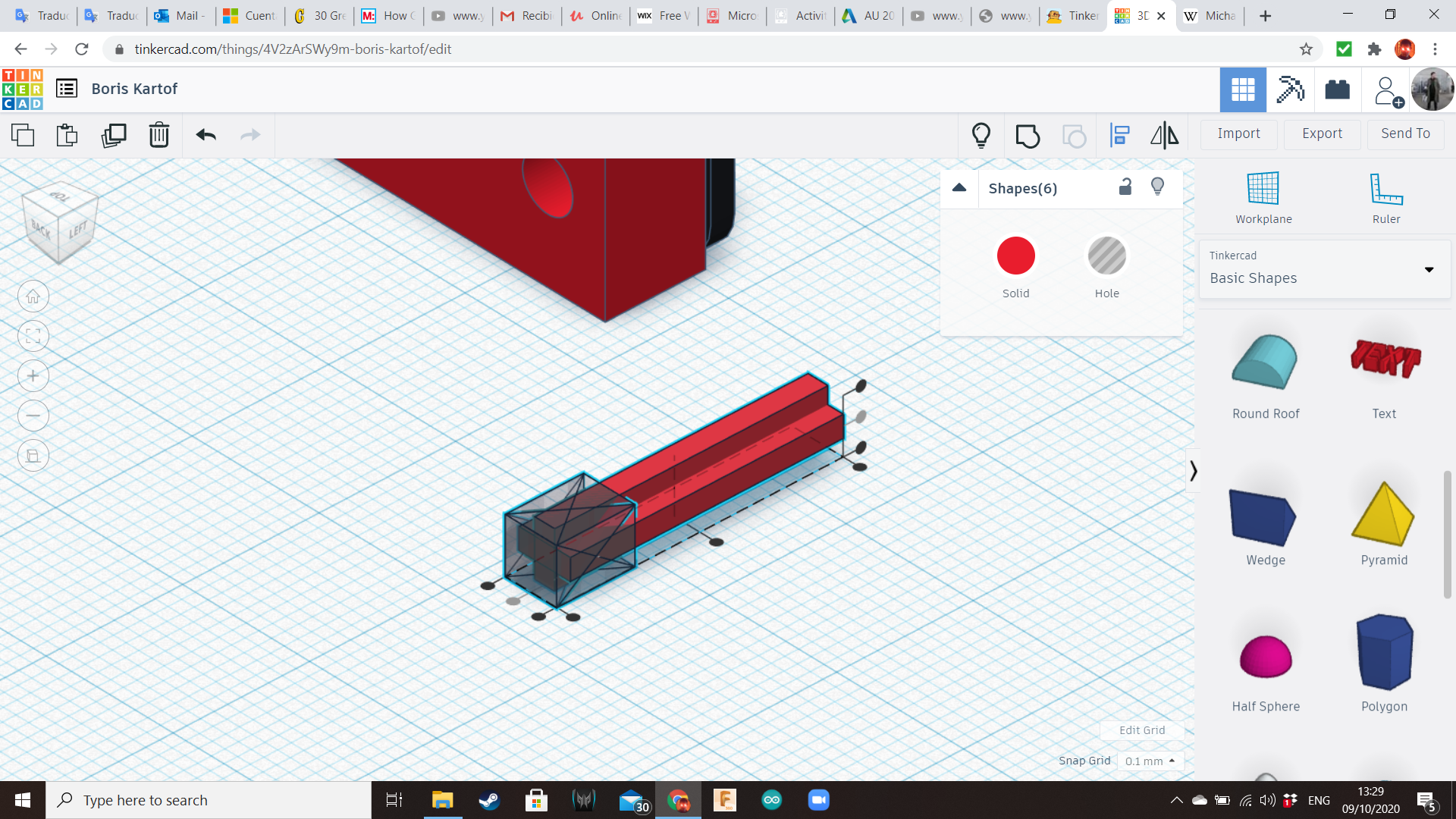The height and width of the screenshot is (819, 1456).
Task: Click the Group shapes icon
Action: pos(1028,136)
